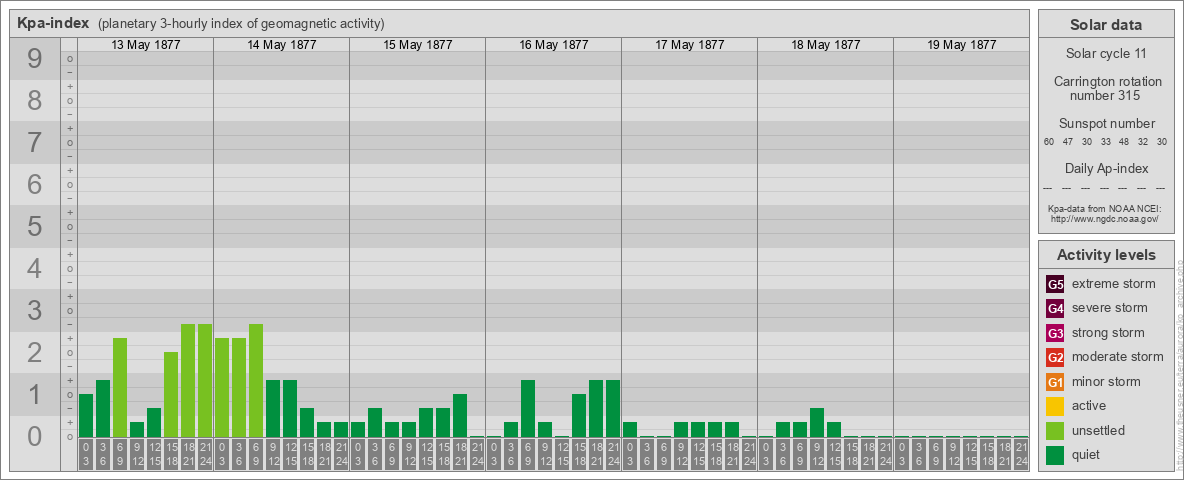Image resolution: width=1184 pixels, height=480 pixels.
Task: Click the G2 moderate storm badge
Action: [x=1055, y=357]
